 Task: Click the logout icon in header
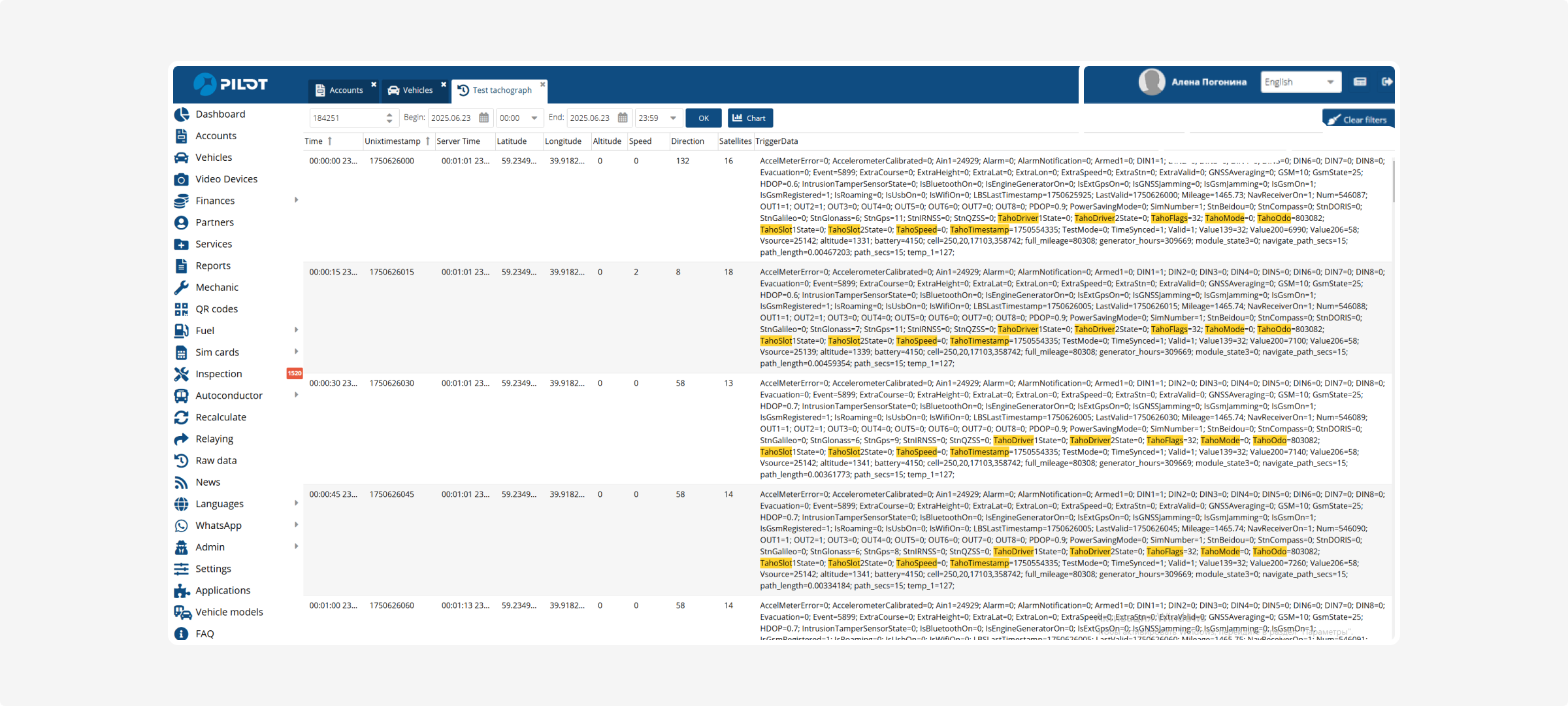(x=1387, y=82)
